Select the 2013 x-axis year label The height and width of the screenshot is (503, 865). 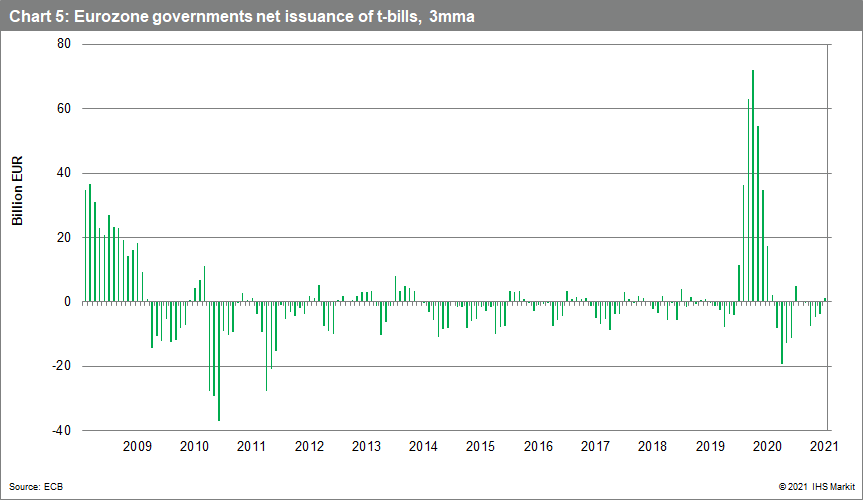coord(366,447)
